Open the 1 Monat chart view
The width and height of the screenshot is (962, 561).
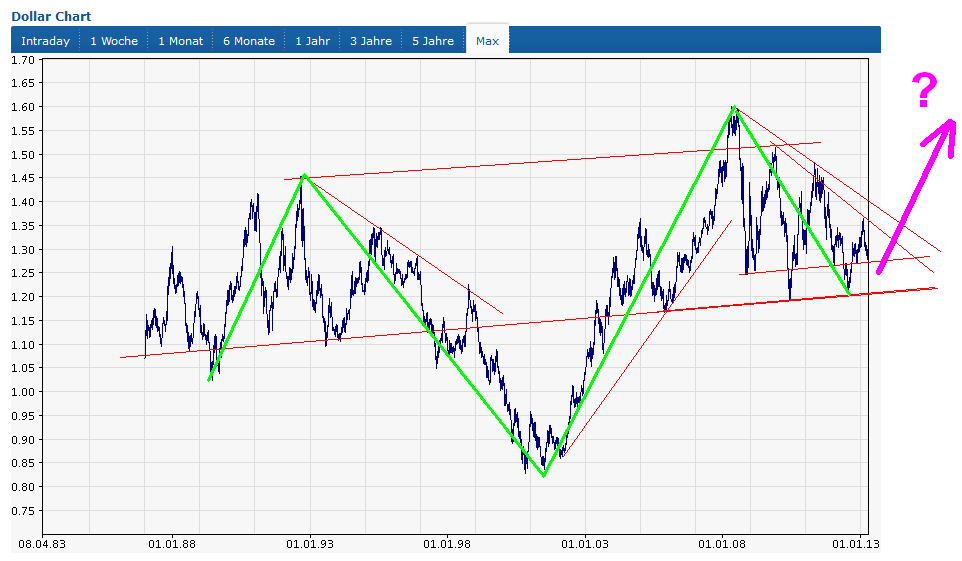tap(180, 41)
